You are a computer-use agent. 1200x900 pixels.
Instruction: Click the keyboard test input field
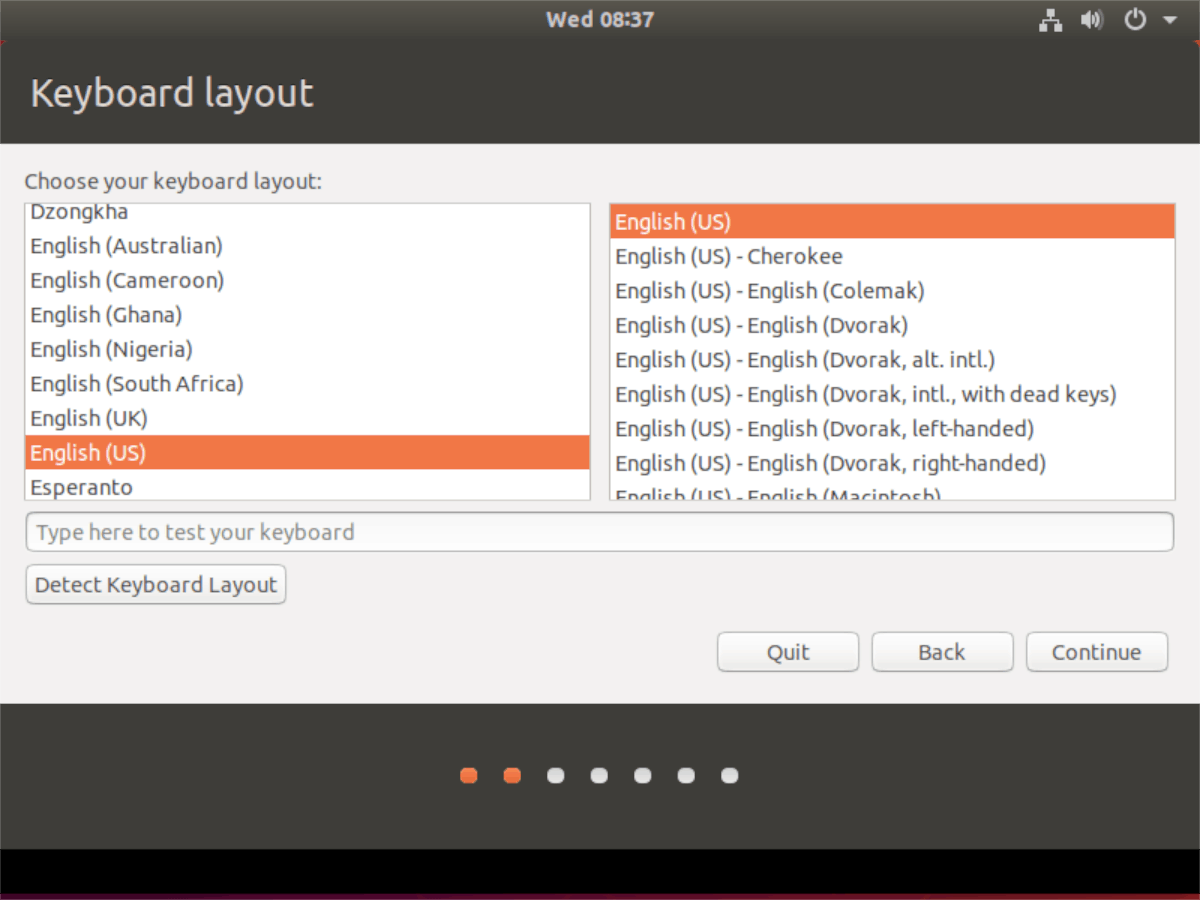[600, 532]
